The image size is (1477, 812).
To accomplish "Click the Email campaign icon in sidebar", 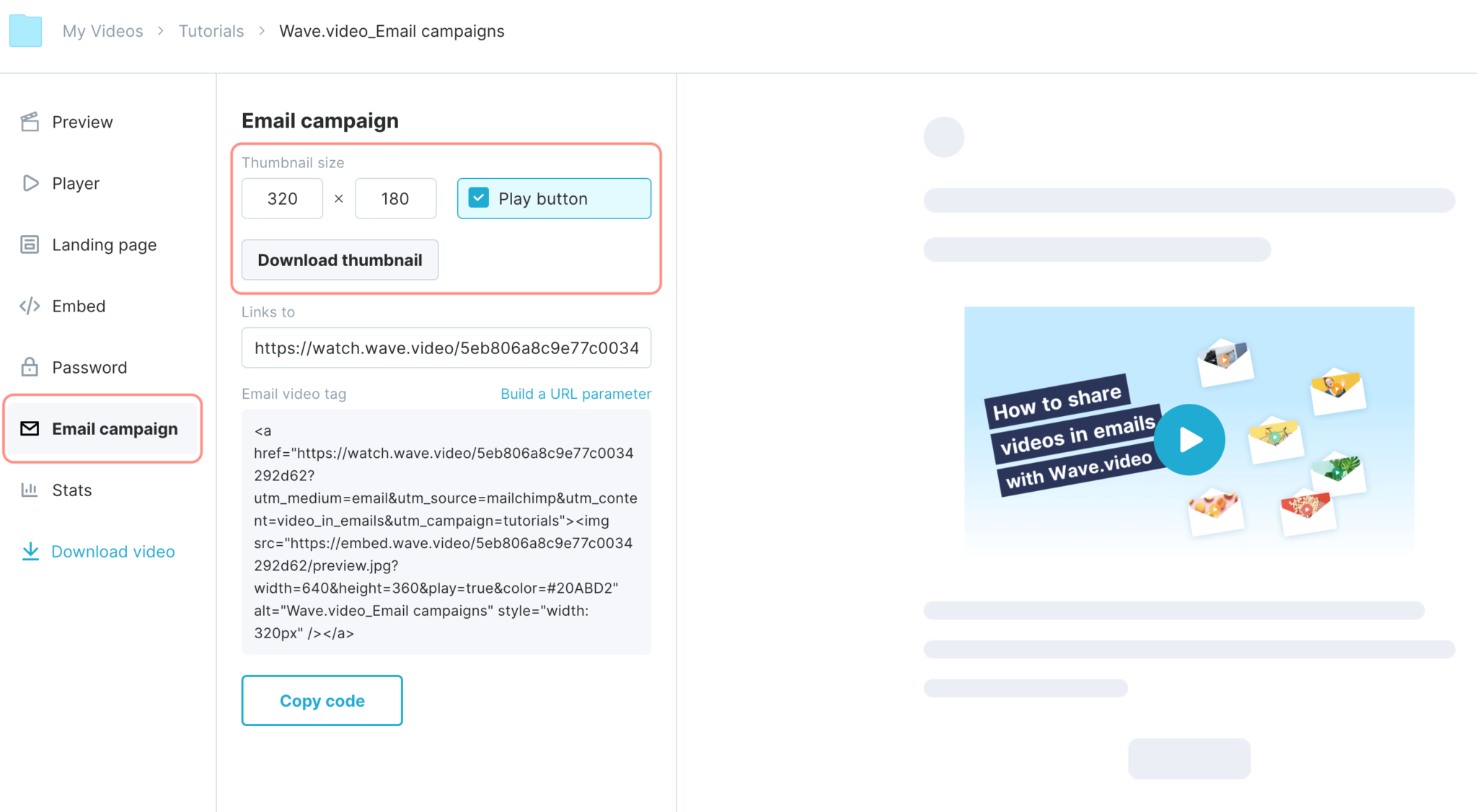I will [x=30, y=428].
